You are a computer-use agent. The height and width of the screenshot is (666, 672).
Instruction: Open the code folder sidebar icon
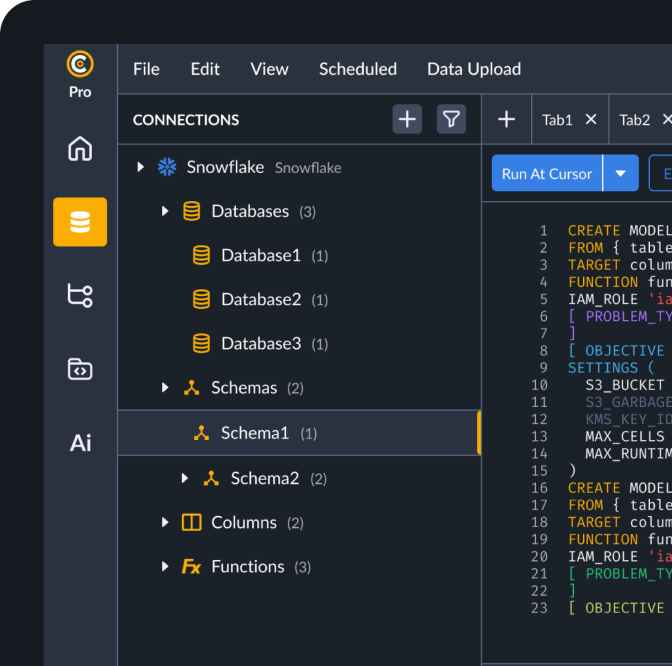point(80,369)
